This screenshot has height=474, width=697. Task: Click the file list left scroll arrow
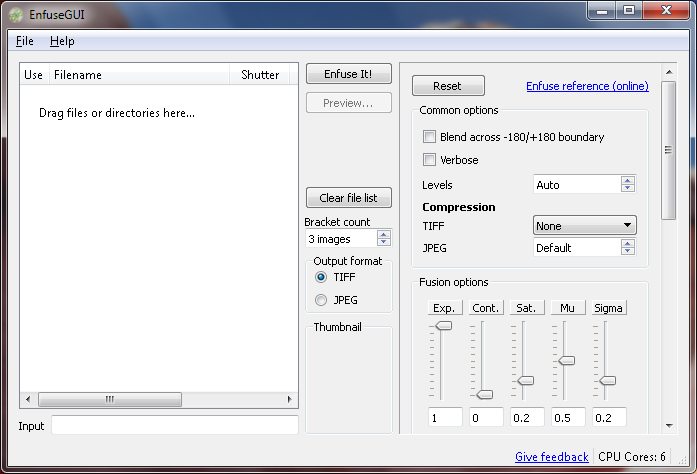[28, 399]
